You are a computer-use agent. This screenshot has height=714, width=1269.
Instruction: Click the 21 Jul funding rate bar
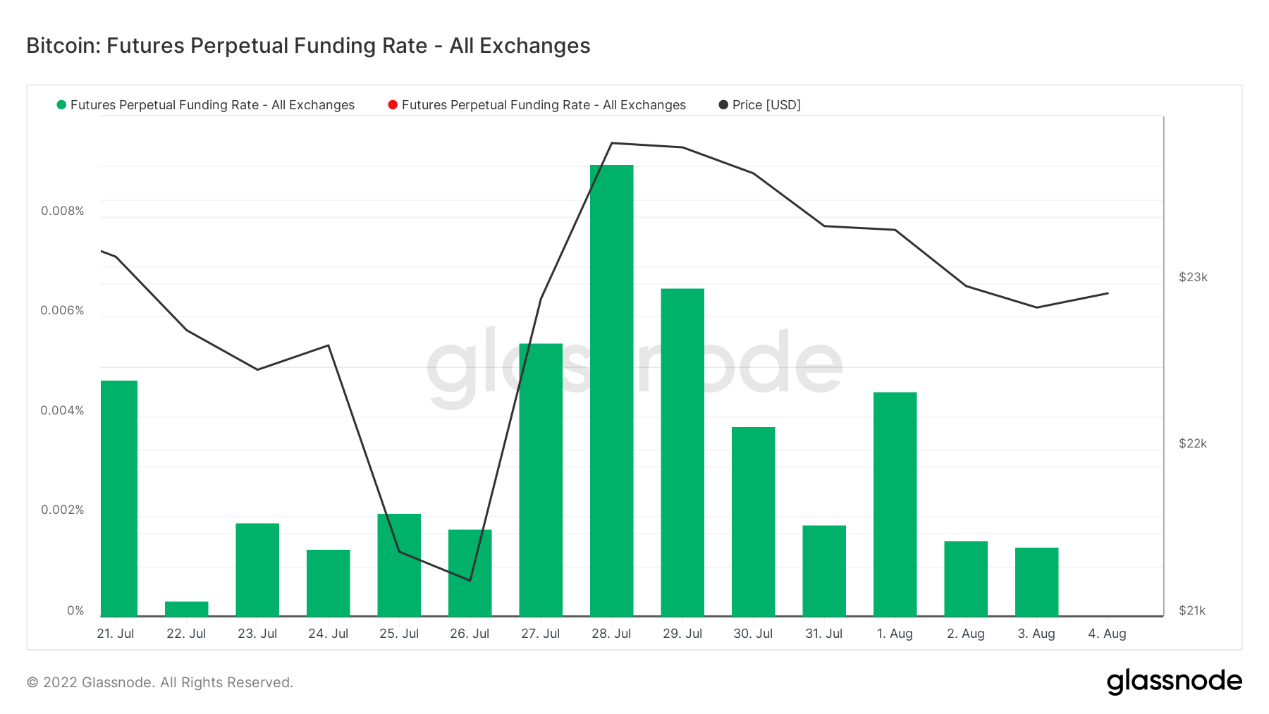(x=119, y=498)
